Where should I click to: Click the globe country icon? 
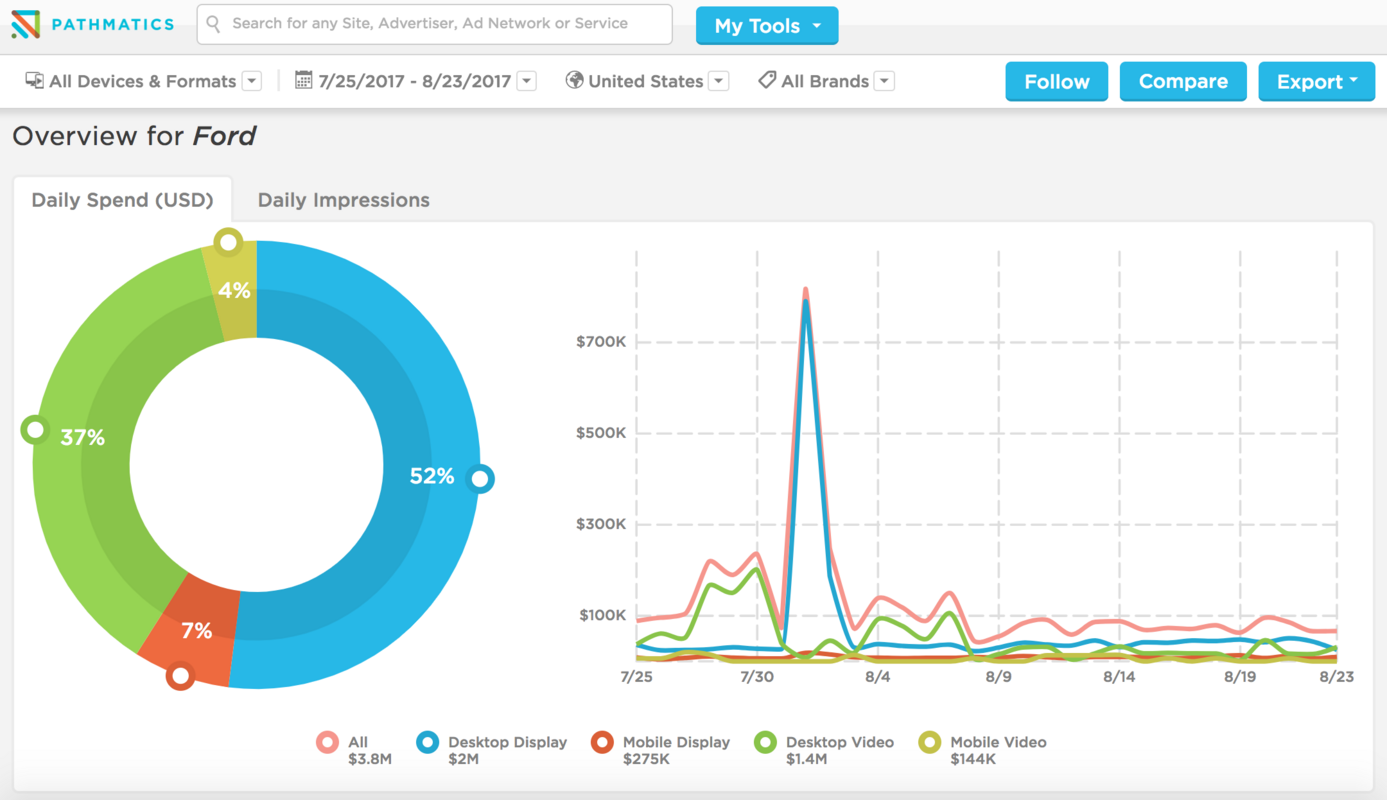coord(574,80)
